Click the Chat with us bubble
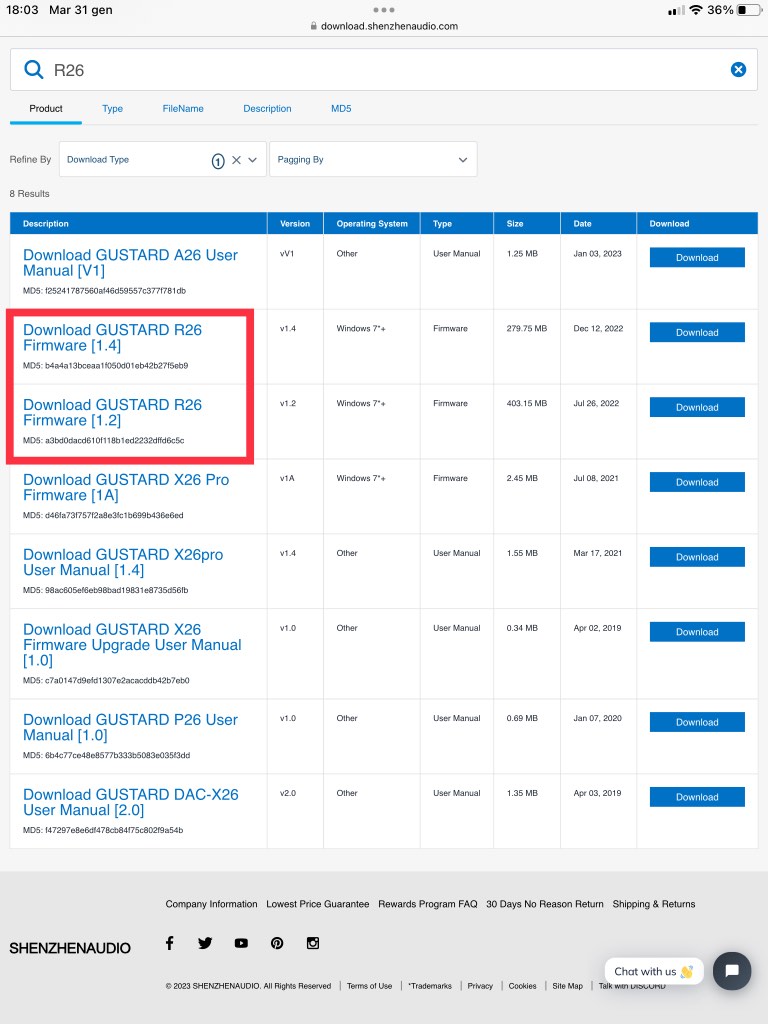 pos(654,971)
